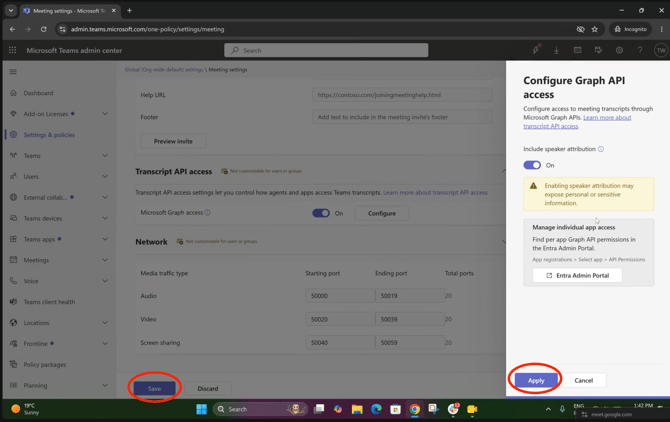Click Cancel in Configure Graph API panel

pyautogui.click(x=584, y=380)
